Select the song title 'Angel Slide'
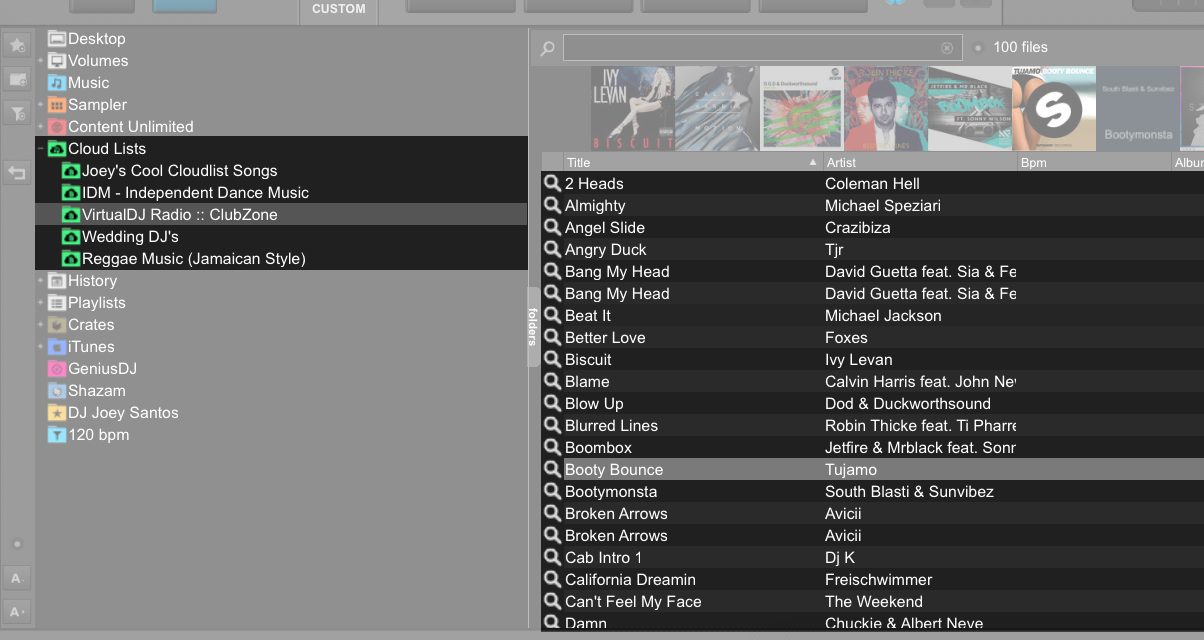1204x640 pixels. [x=605, y=228]
